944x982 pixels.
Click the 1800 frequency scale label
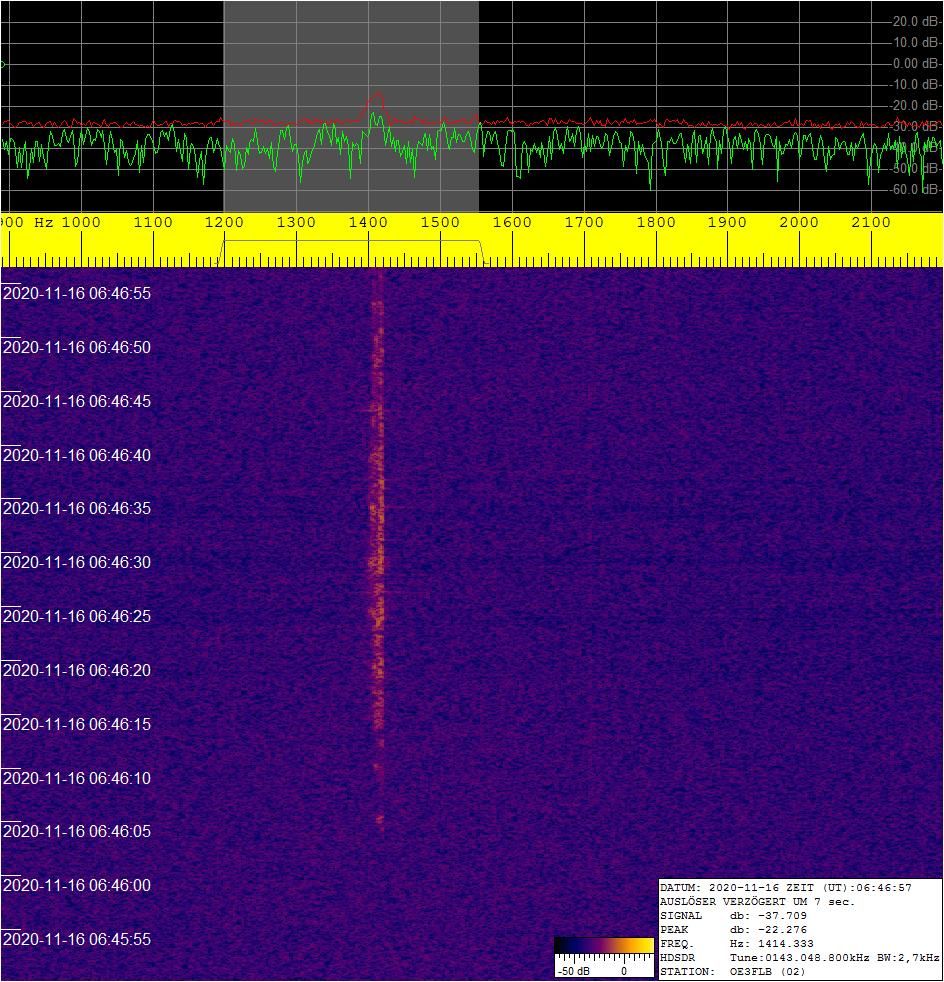pos(656,222)
